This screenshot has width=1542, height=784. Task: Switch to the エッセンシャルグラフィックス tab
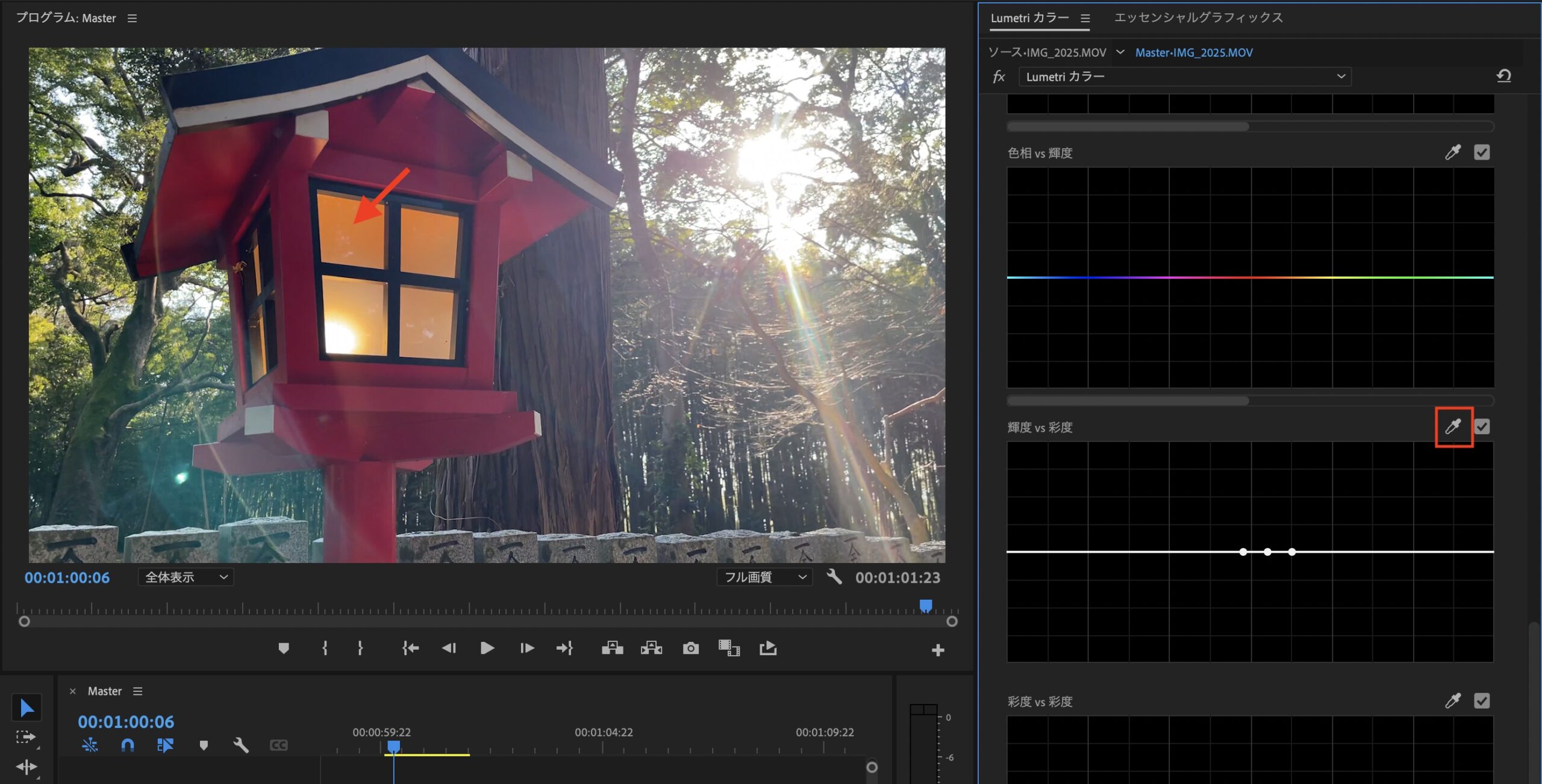[x=1198, y=17]
